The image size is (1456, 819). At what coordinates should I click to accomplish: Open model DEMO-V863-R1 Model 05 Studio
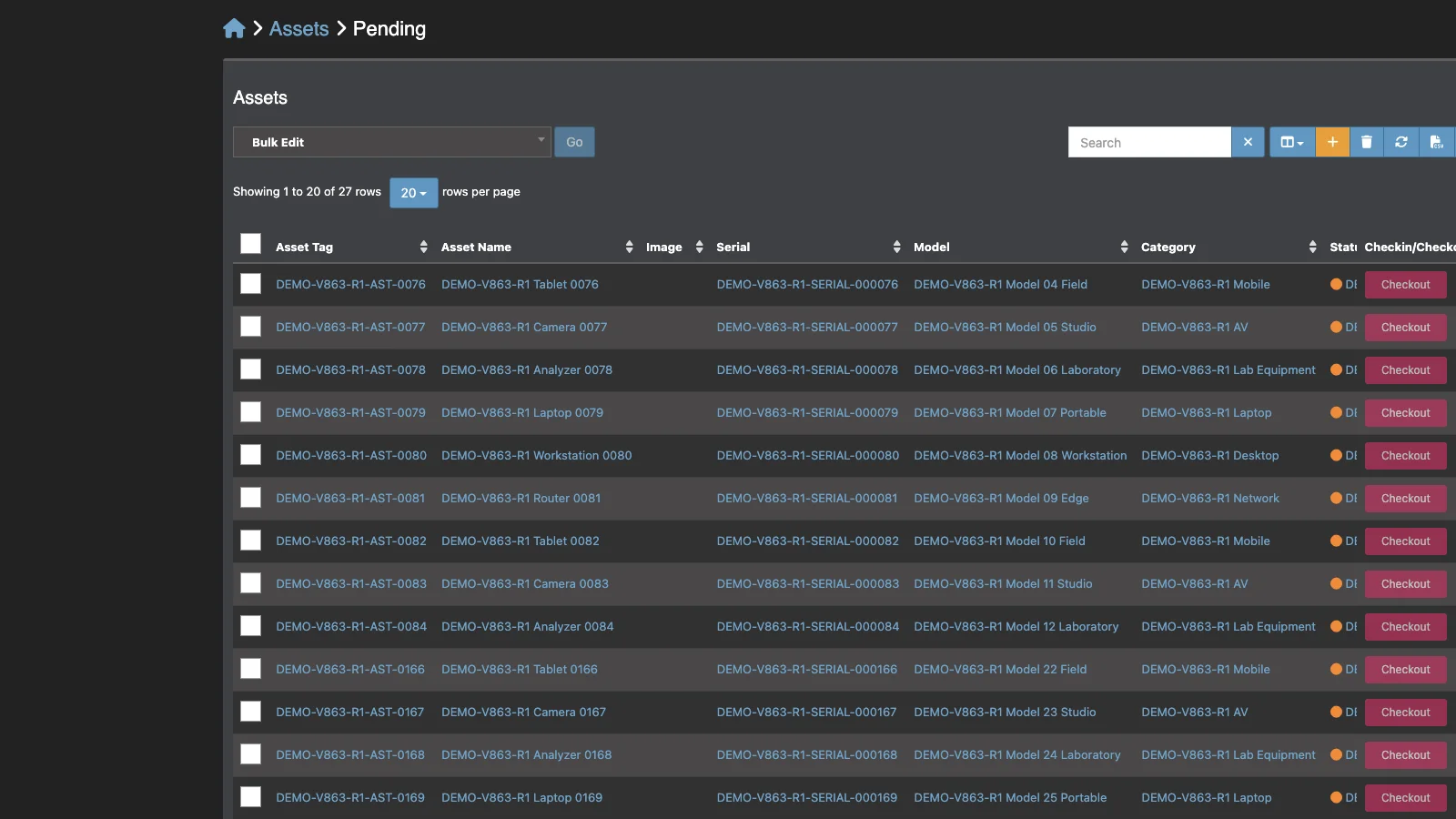tap(1005, 327)
